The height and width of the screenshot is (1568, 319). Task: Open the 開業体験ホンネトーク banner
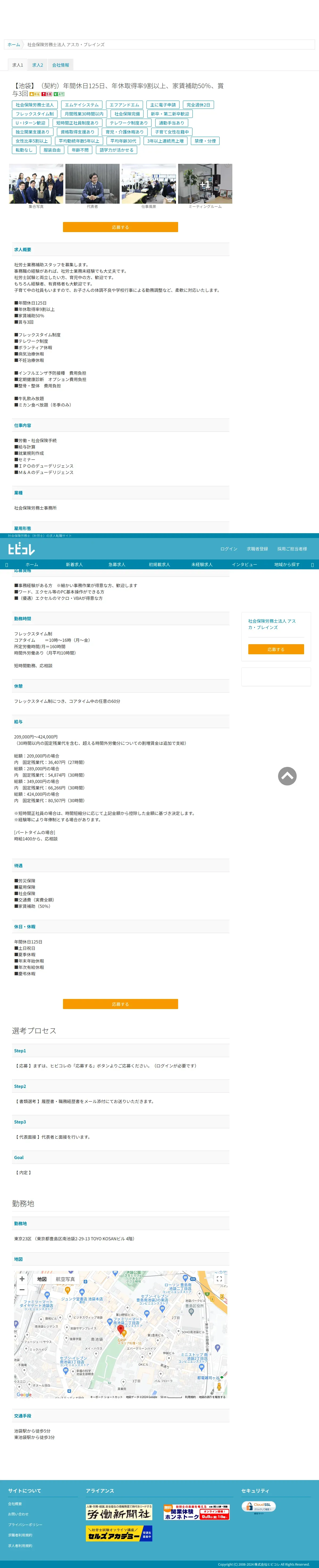[196, 1512]
